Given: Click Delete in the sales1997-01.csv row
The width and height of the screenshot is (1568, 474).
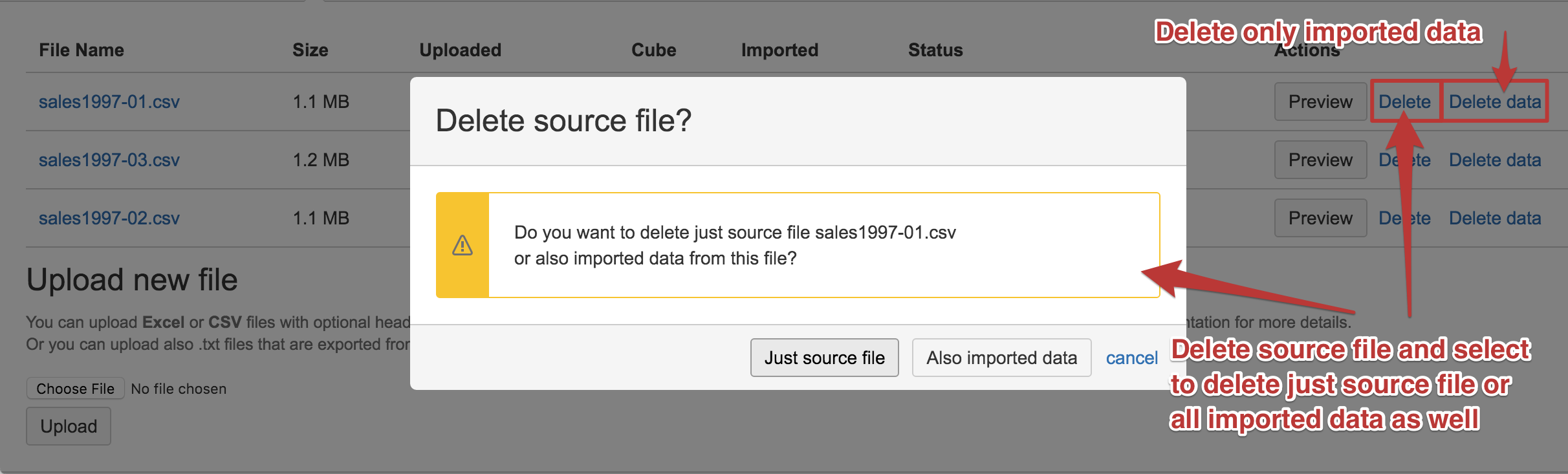Looking at the screenshot, I should 1404,102.
